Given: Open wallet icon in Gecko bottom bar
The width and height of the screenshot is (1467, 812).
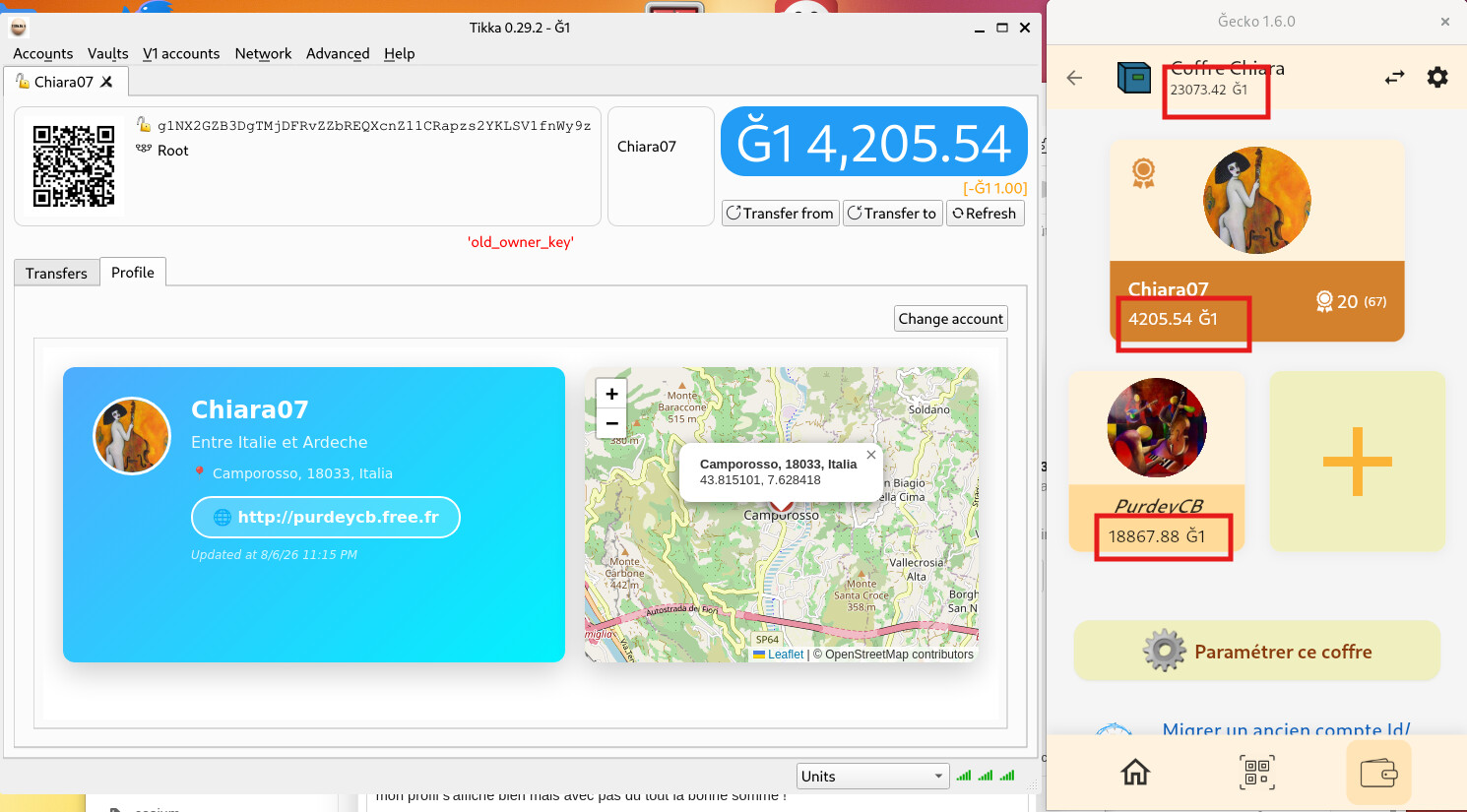Looking at the screenshot, I should (x=1378, y=773).
